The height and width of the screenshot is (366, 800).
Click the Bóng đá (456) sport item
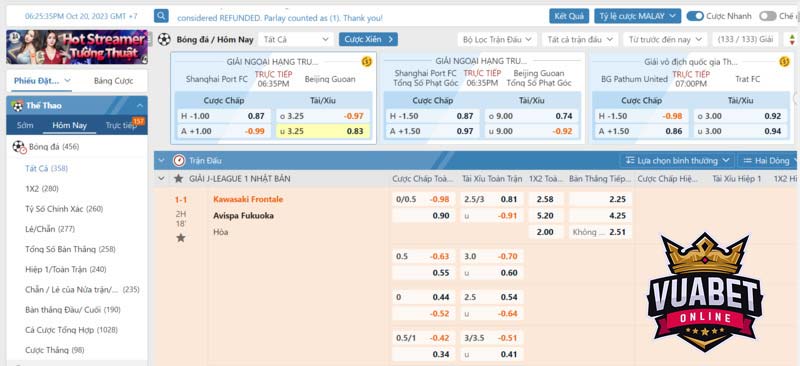[x=54, y=147]
